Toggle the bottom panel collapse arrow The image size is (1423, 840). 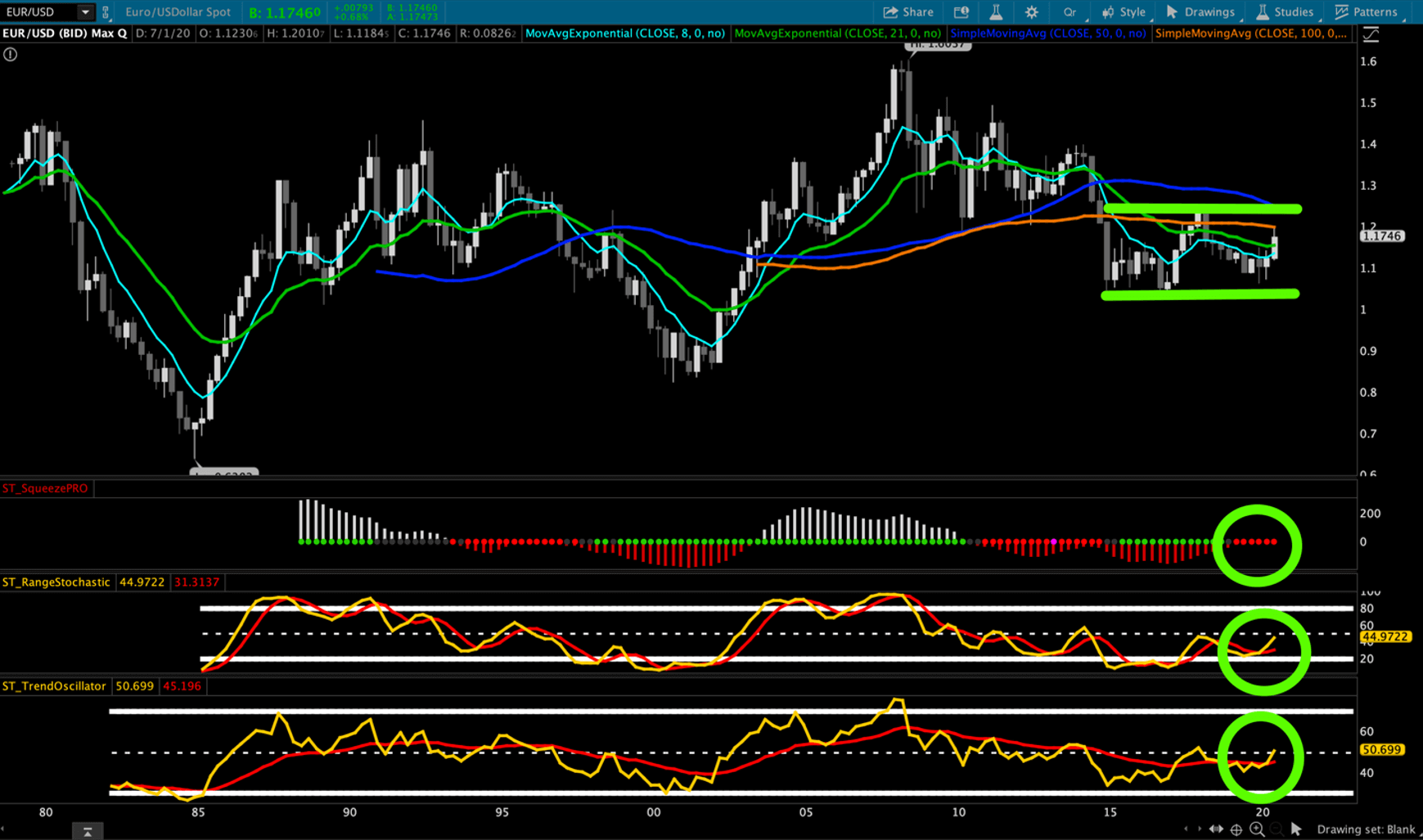[x=87, y=831]
